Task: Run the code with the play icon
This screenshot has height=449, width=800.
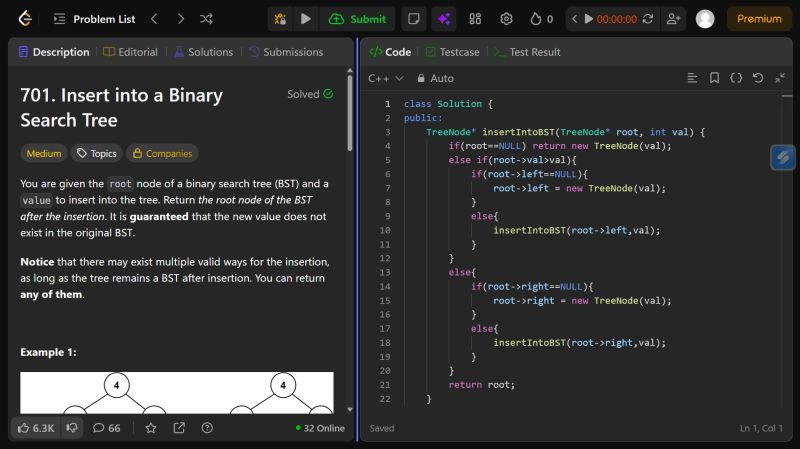Action: point(306,19)
